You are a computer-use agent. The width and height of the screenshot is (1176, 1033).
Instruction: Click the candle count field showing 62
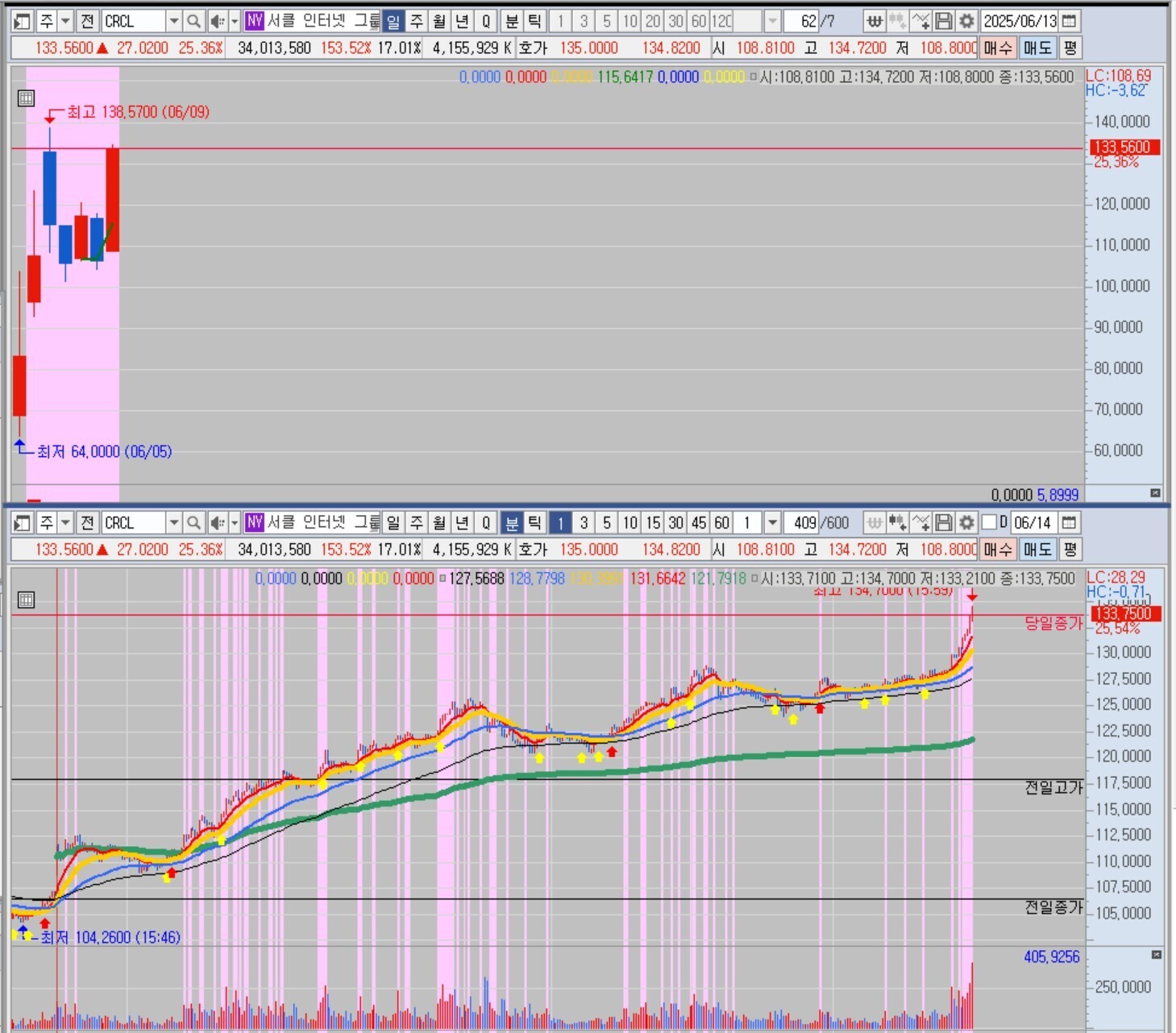pos(801,21)
